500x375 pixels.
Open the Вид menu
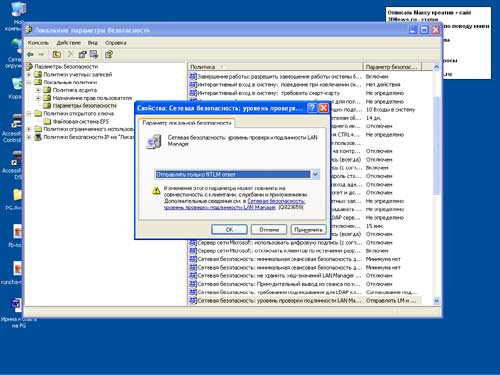(93, 43)
